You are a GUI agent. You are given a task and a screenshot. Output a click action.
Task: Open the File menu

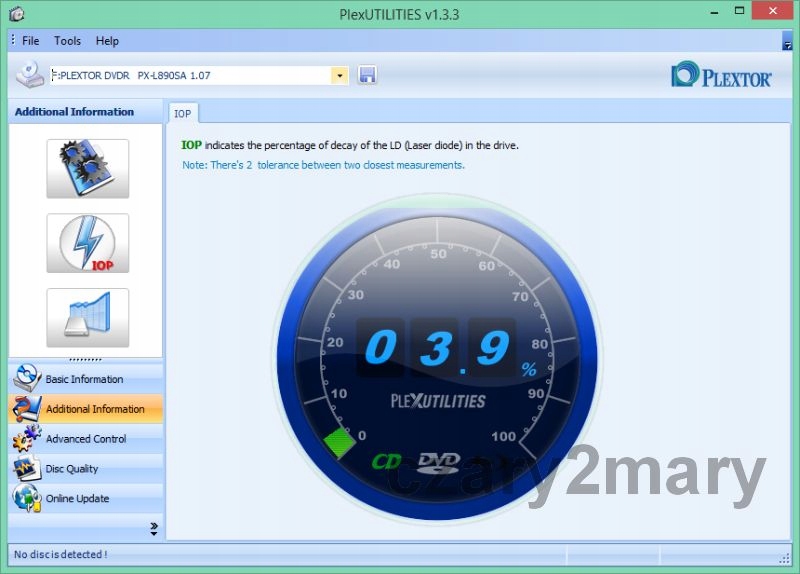point(30,41)
